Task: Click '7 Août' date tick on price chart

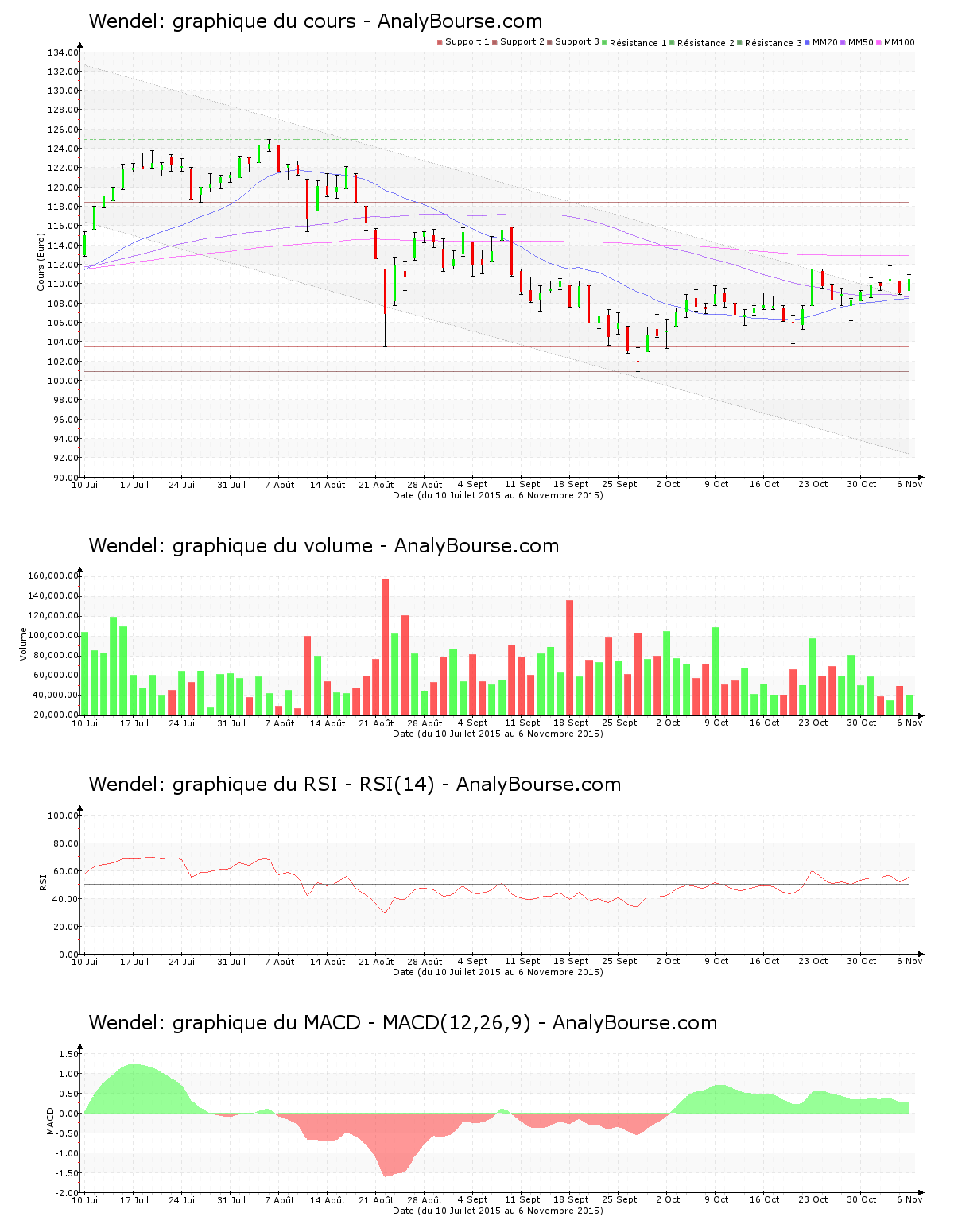Action: 280,484
